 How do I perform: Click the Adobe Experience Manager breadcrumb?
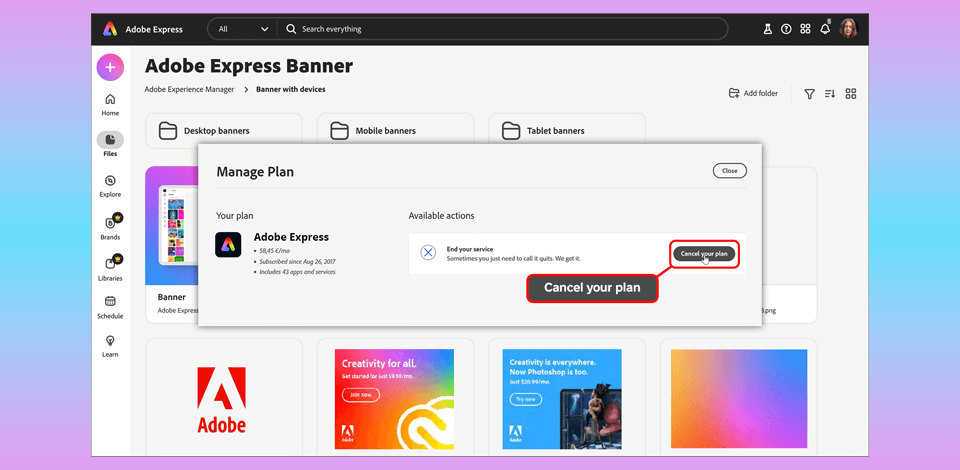click(x=189, y=89)
